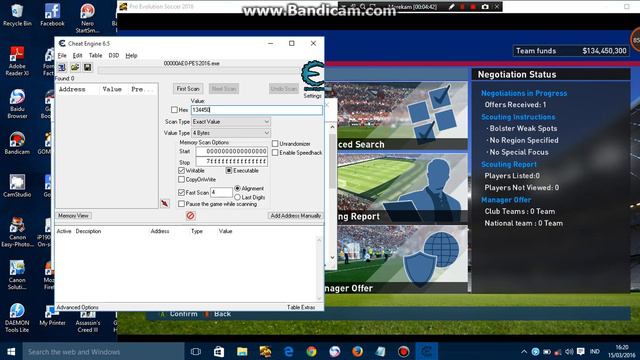Enable Pause the game while scanning
This screenshot has width=640, height=360.
(x=182, y=204)
